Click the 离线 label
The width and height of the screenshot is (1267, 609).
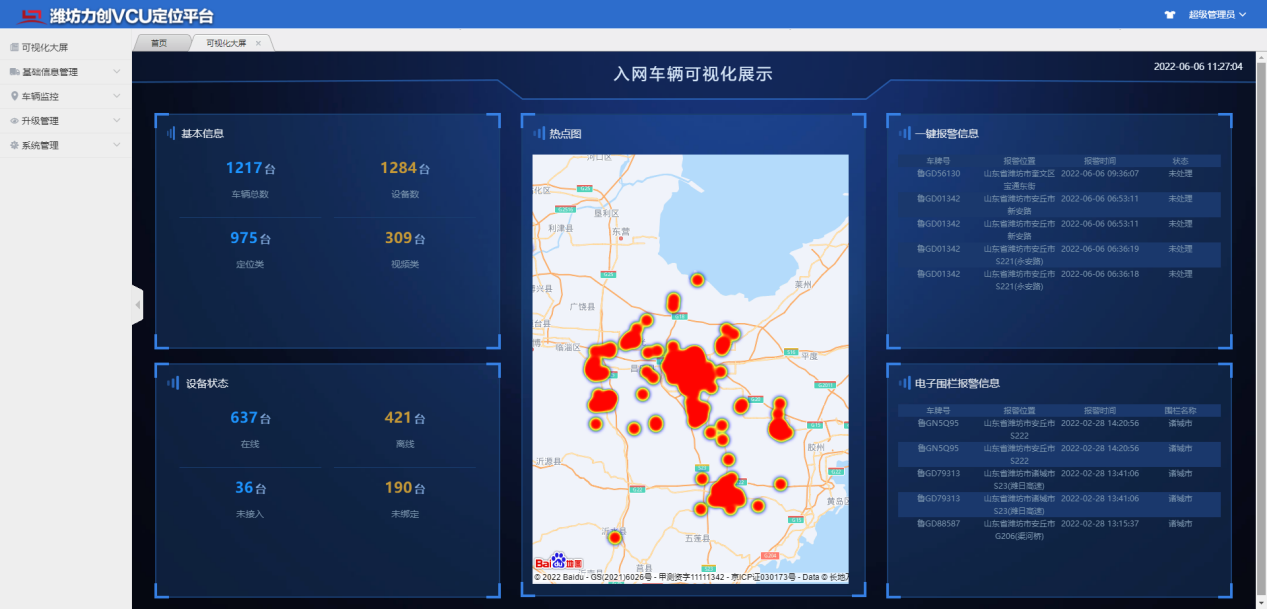(x=405, y=444)
